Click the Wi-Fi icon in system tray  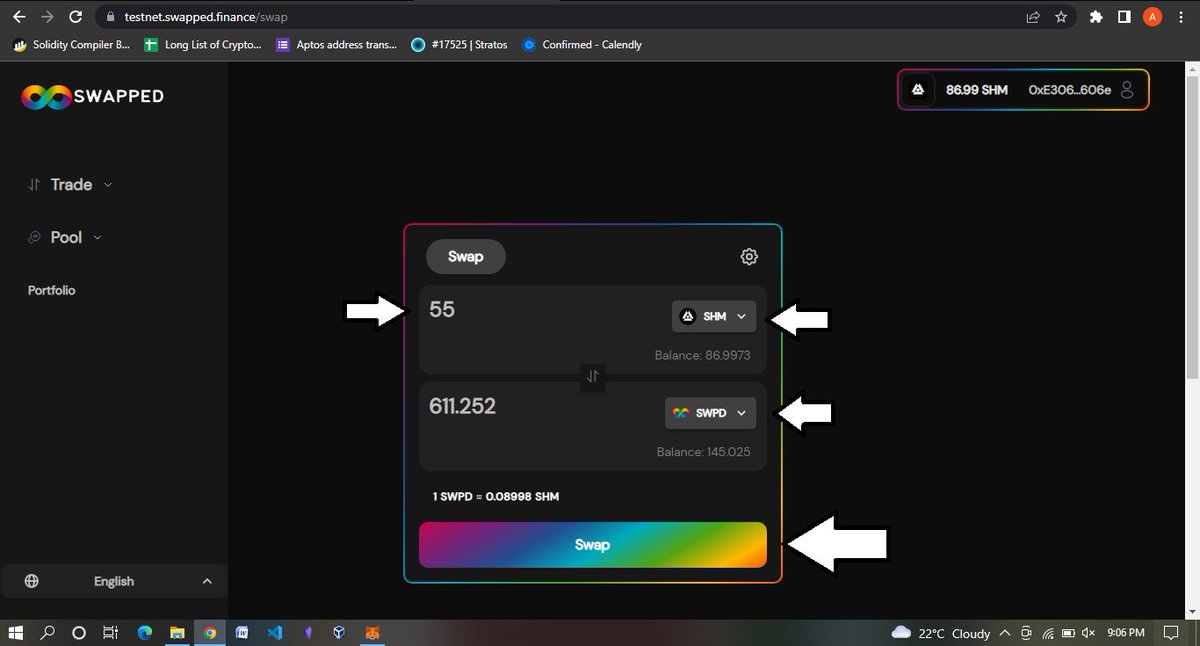click(x=1049, y=633)
